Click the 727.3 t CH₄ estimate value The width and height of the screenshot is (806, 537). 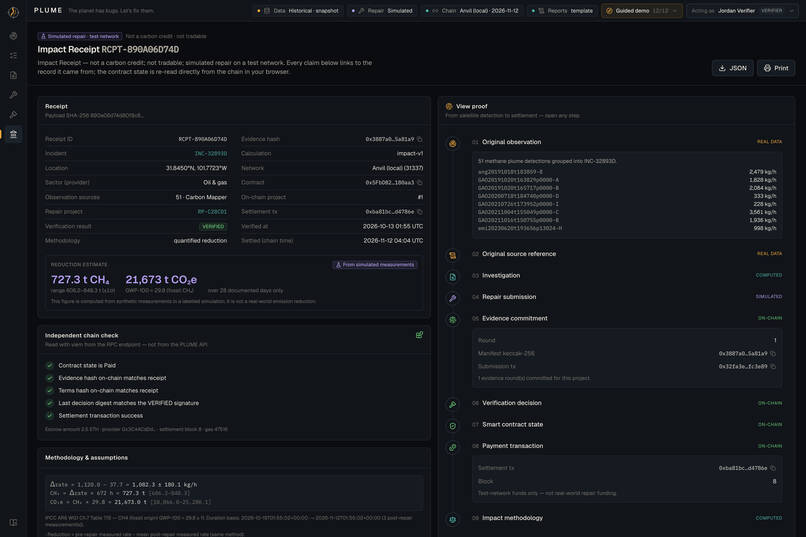click(x=80, y=280)
